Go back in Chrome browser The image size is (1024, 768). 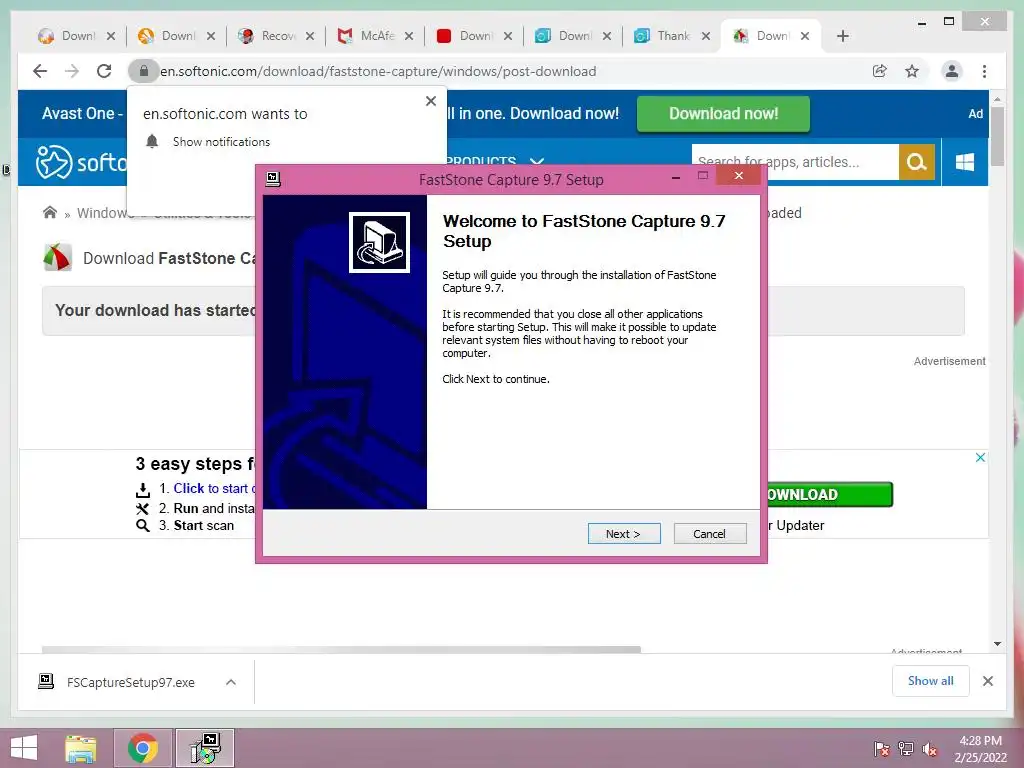[40, 71]
